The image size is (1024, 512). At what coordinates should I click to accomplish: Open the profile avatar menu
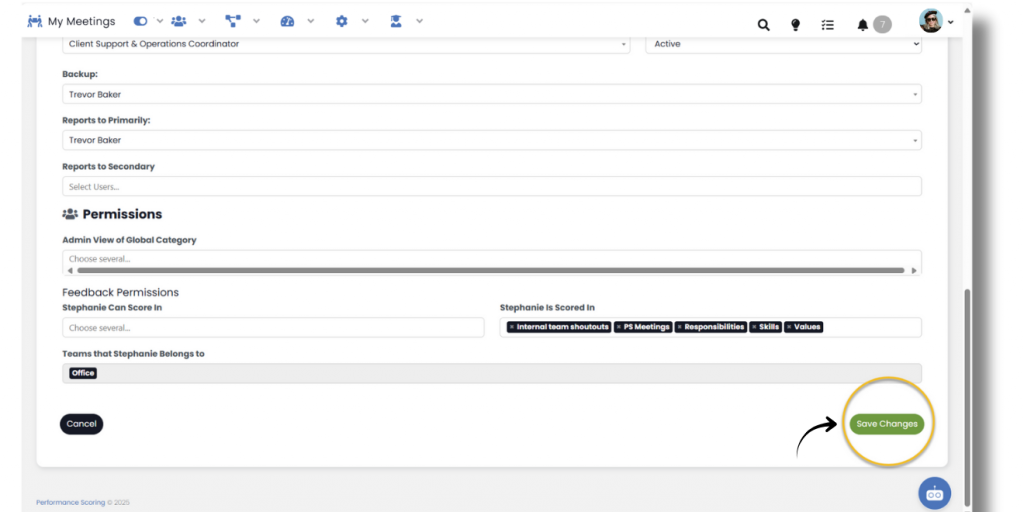pos(935,22)
